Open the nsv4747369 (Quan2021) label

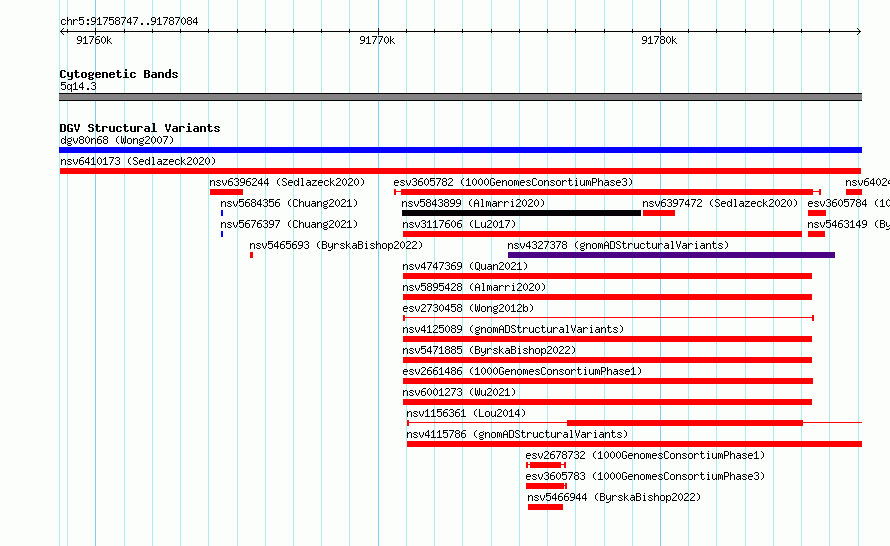click(x=465, y=266)
